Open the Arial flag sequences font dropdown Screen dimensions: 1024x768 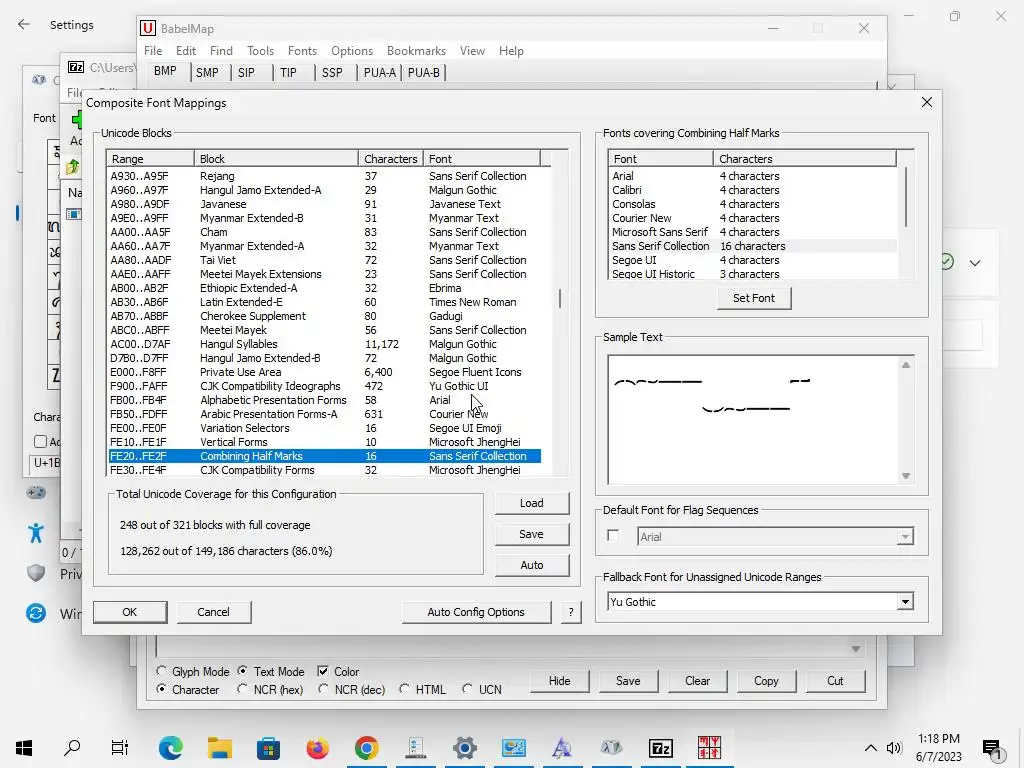click(905, 537)
